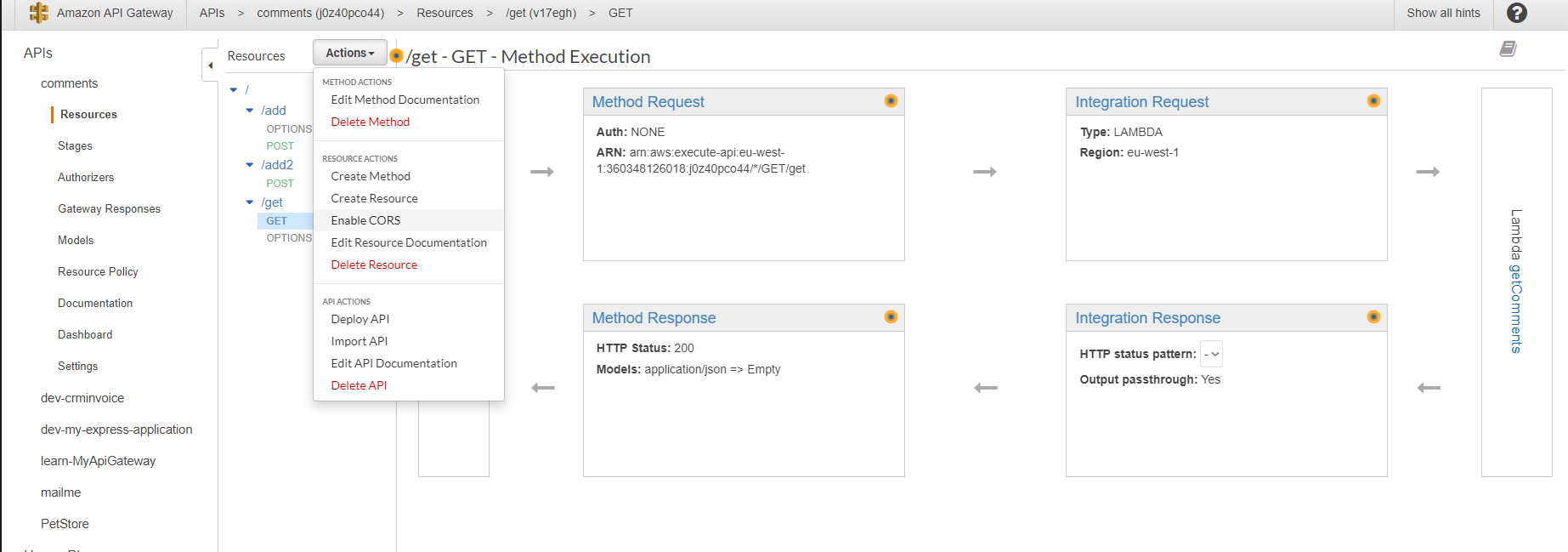
Task: Choose Create Method in menu
Action: pos(409,176)
